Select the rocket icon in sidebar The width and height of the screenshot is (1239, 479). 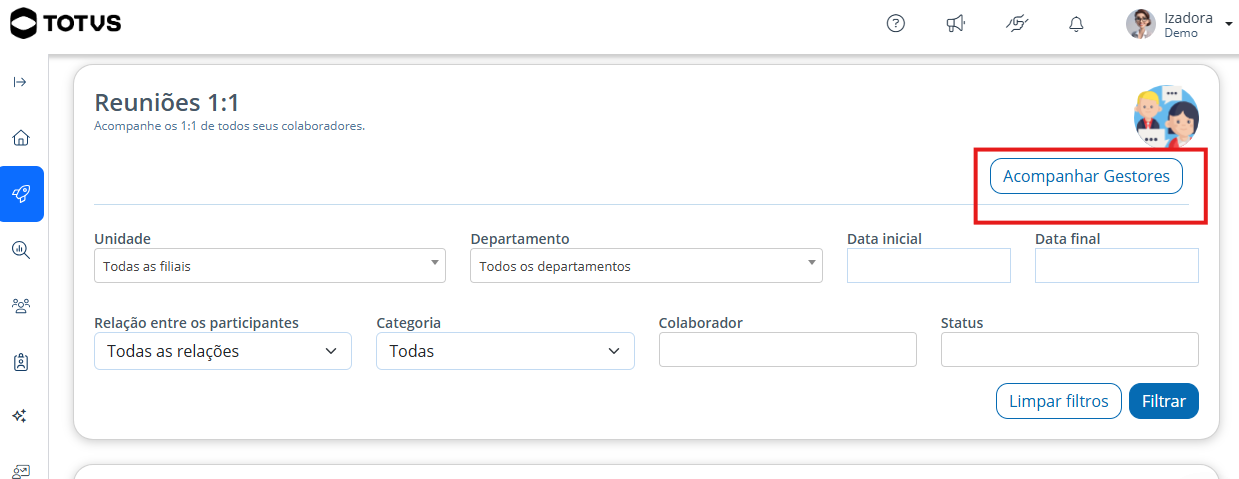coord(22,194)
